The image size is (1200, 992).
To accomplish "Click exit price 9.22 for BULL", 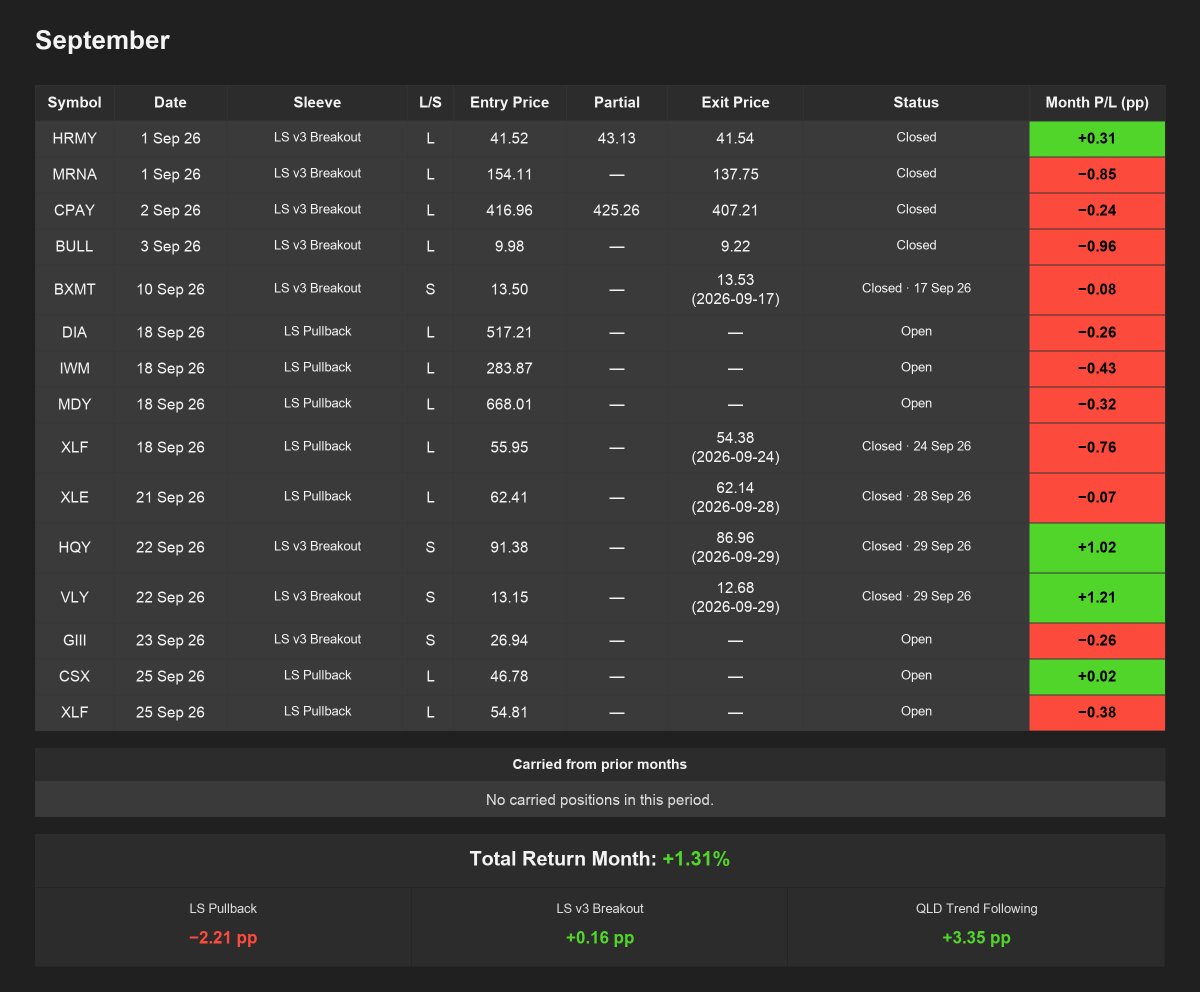I will pos(735,246).
